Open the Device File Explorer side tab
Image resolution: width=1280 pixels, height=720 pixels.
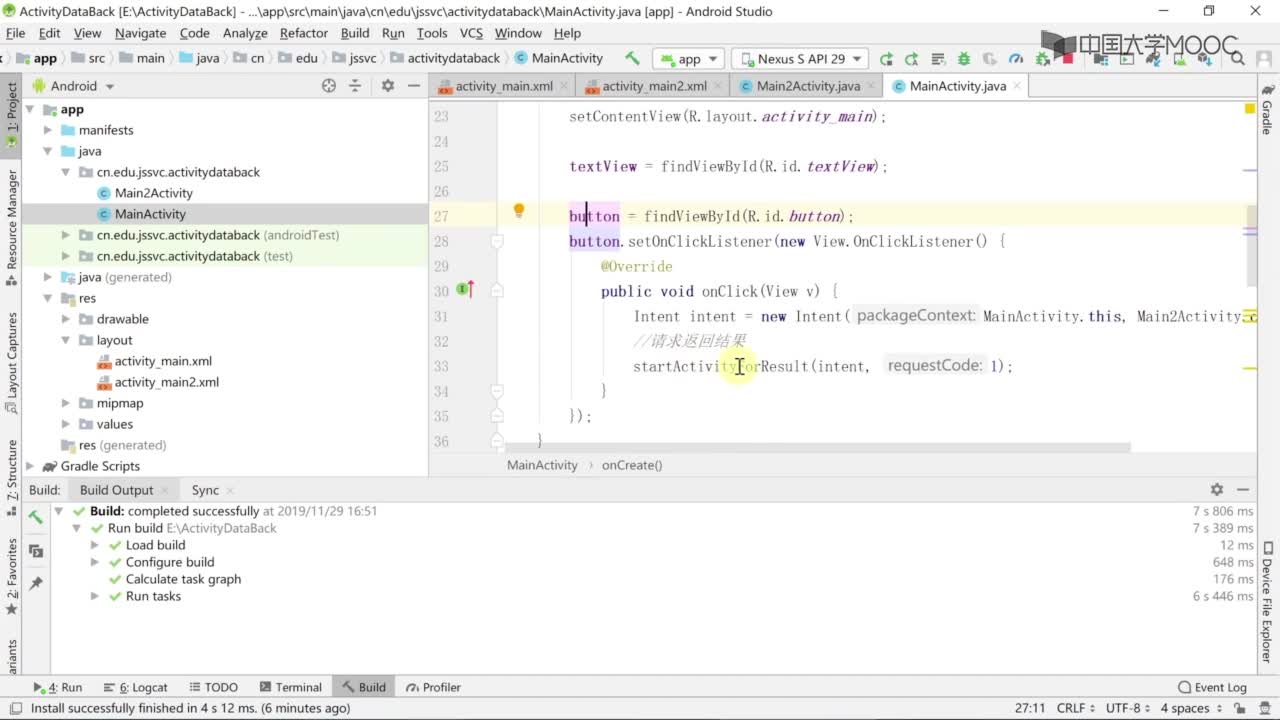(x=1267, y=600)
